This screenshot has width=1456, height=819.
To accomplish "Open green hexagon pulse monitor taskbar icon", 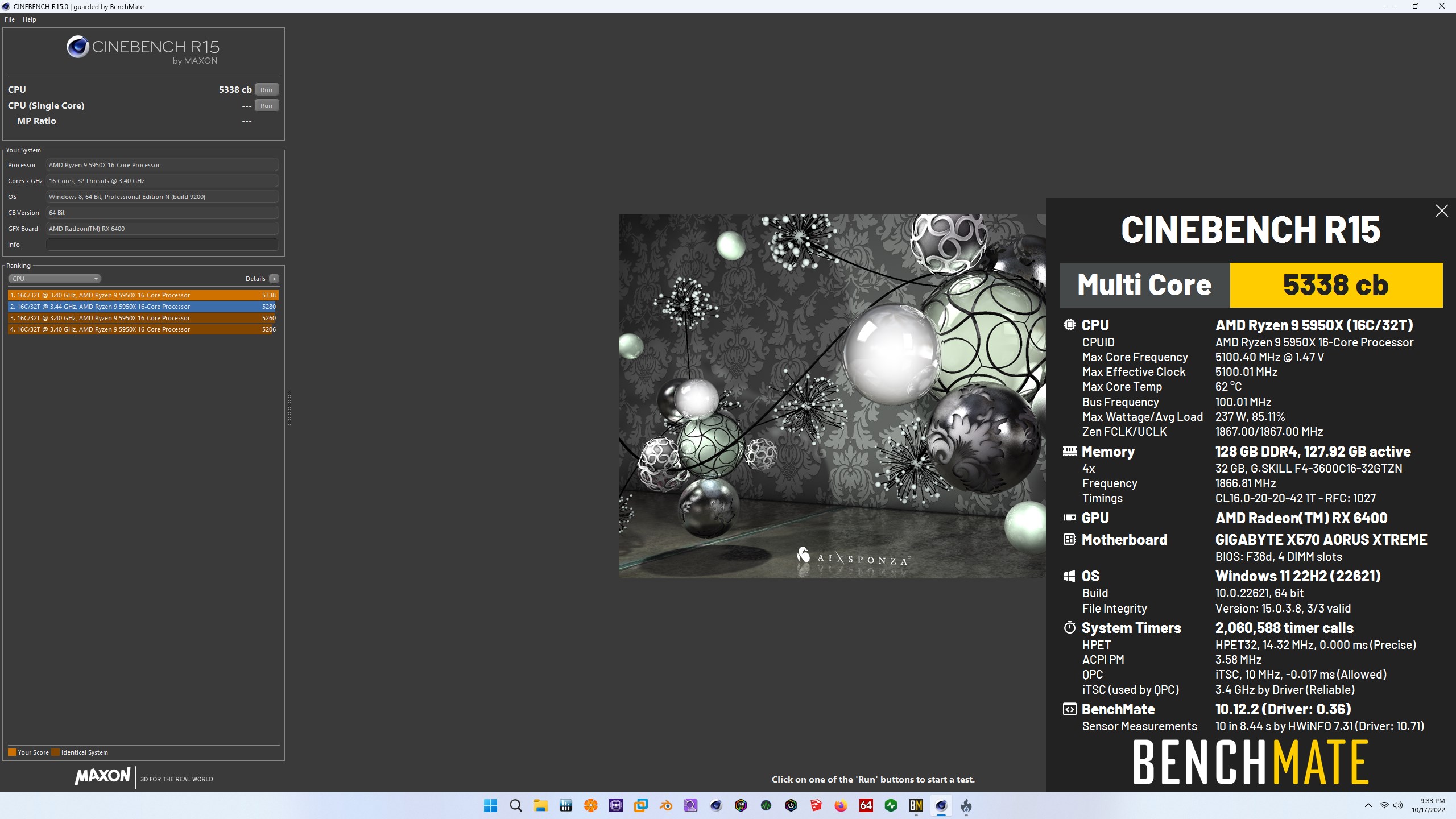I will (x=891, y=806).
